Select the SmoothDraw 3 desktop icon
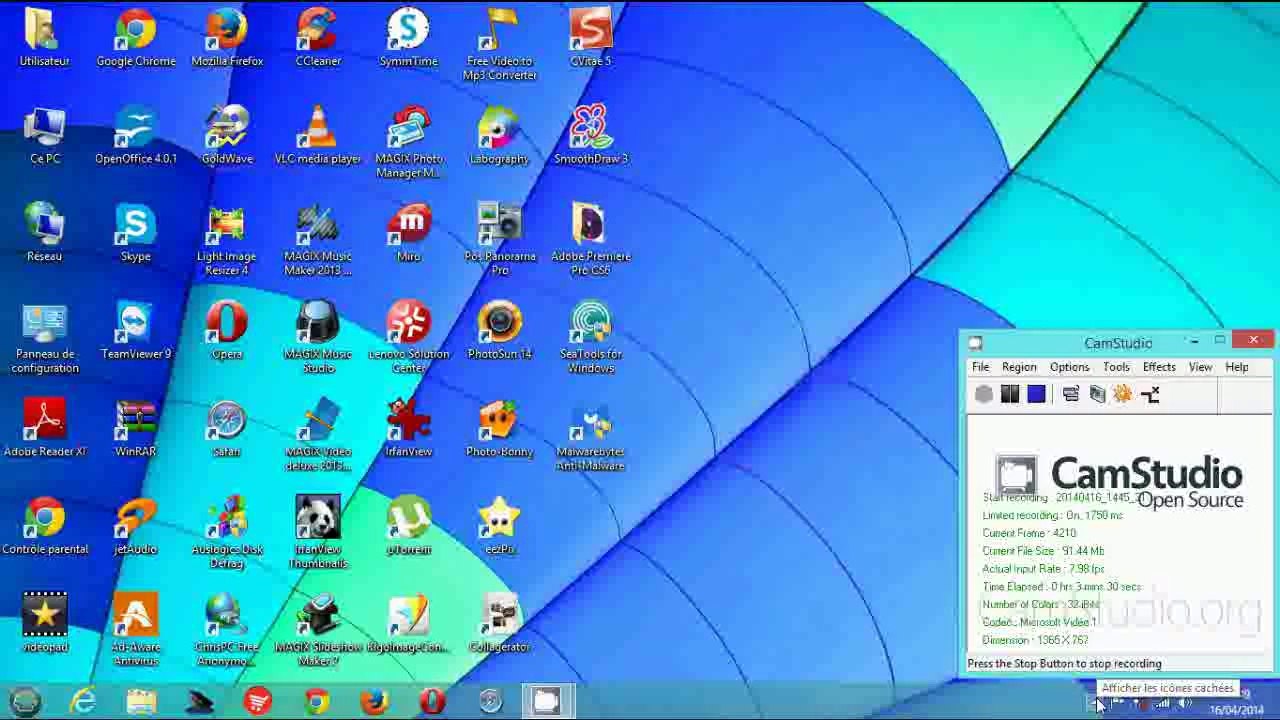Viewport: 1280px width, 720px height. coord(591,136)
